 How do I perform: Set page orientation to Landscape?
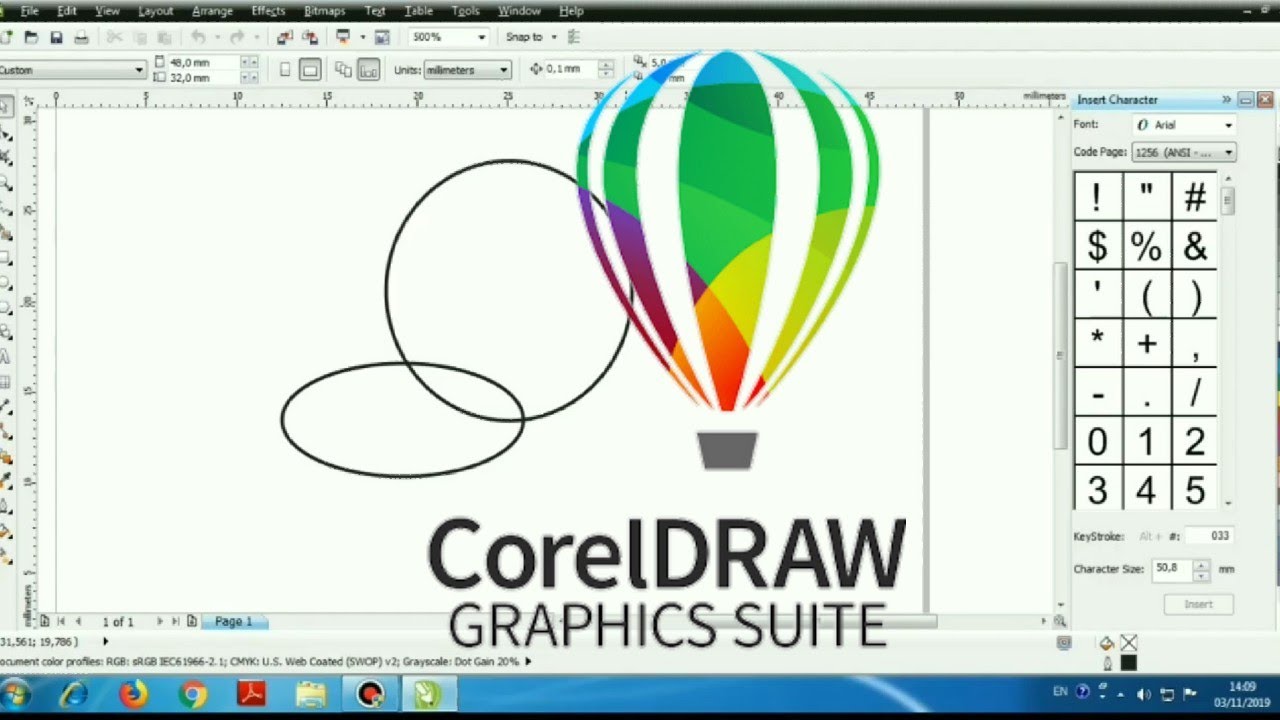[x=310, y=69]
